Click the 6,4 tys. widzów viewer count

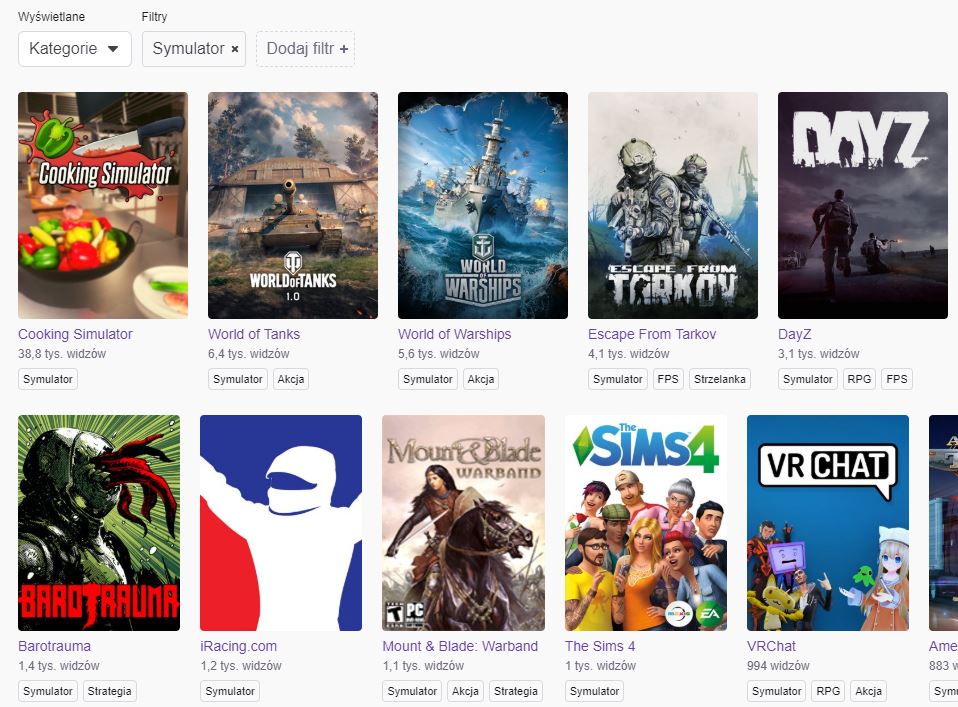pyautogui.click(x=249, y=354)
